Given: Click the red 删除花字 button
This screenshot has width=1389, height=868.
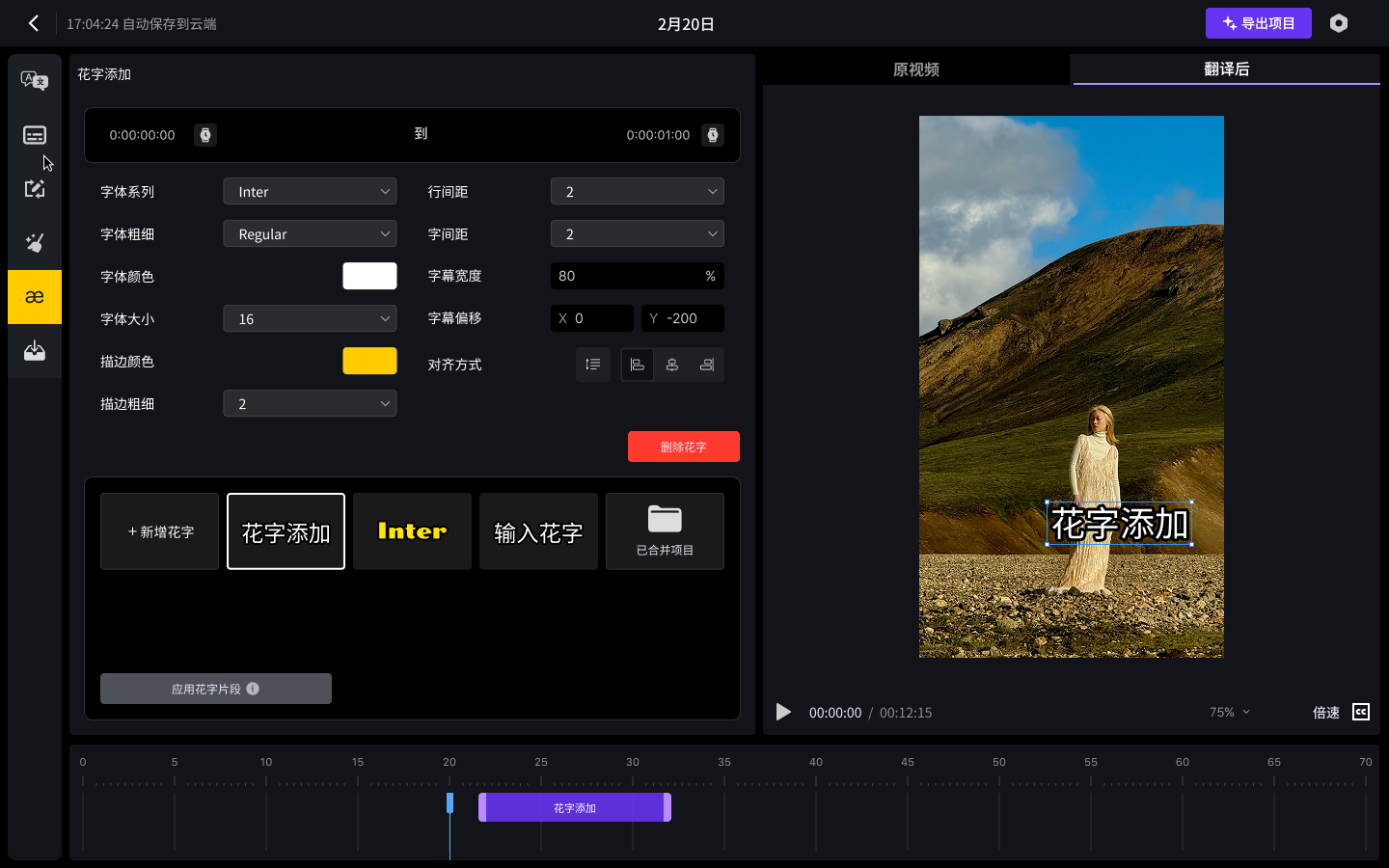Looking at the screenshot, I should (x=683, y=447).
